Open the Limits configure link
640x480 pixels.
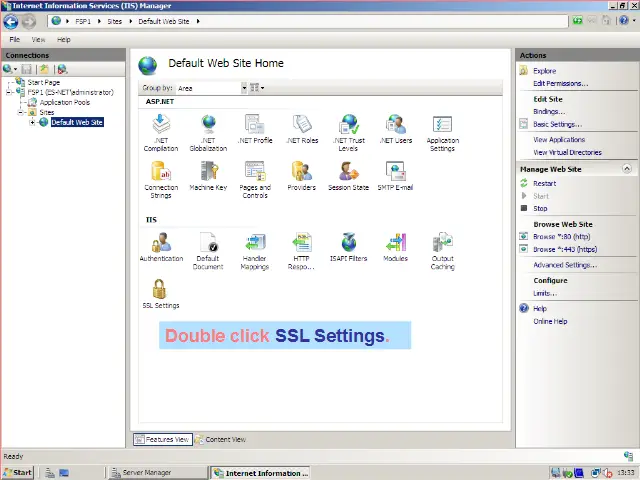(545, 293)
